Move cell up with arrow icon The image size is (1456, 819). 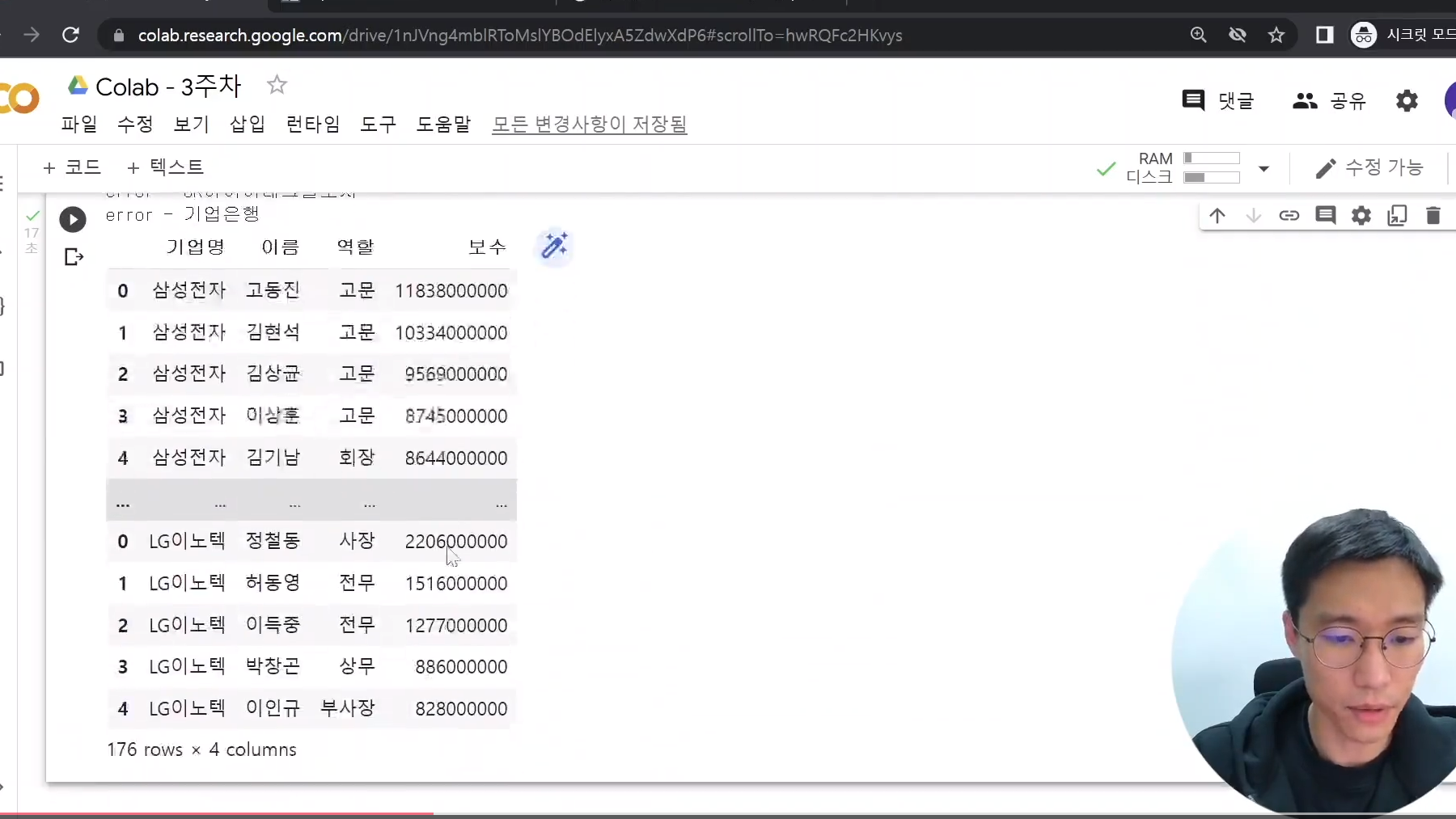(x=1217, y=215)
